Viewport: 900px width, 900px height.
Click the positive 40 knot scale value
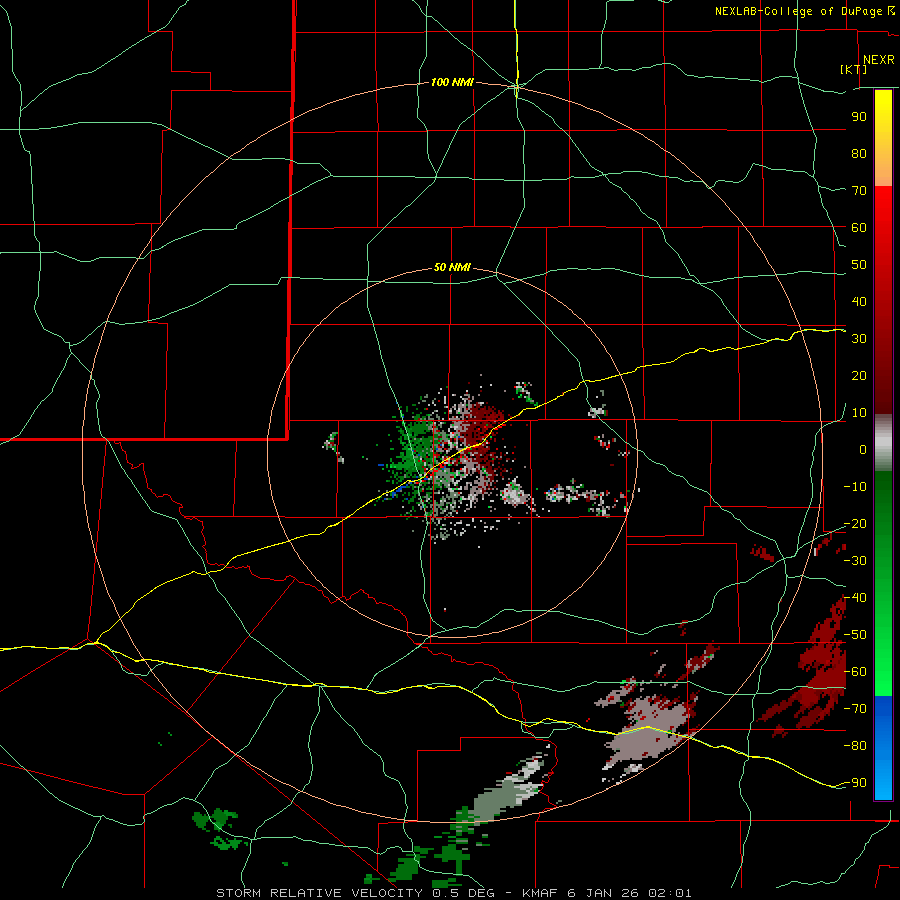(859, 301)
